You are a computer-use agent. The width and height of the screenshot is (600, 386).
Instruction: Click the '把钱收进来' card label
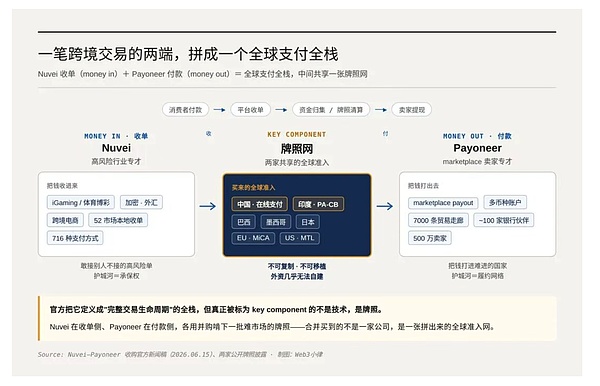click(x=62, y=186)
